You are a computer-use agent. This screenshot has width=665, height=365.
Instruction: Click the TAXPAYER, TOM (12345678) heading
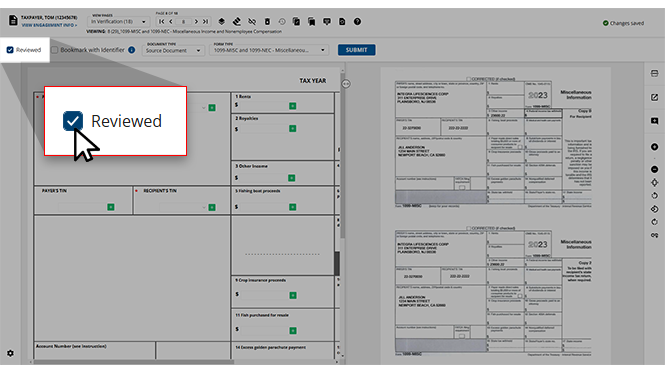[49, 18]
